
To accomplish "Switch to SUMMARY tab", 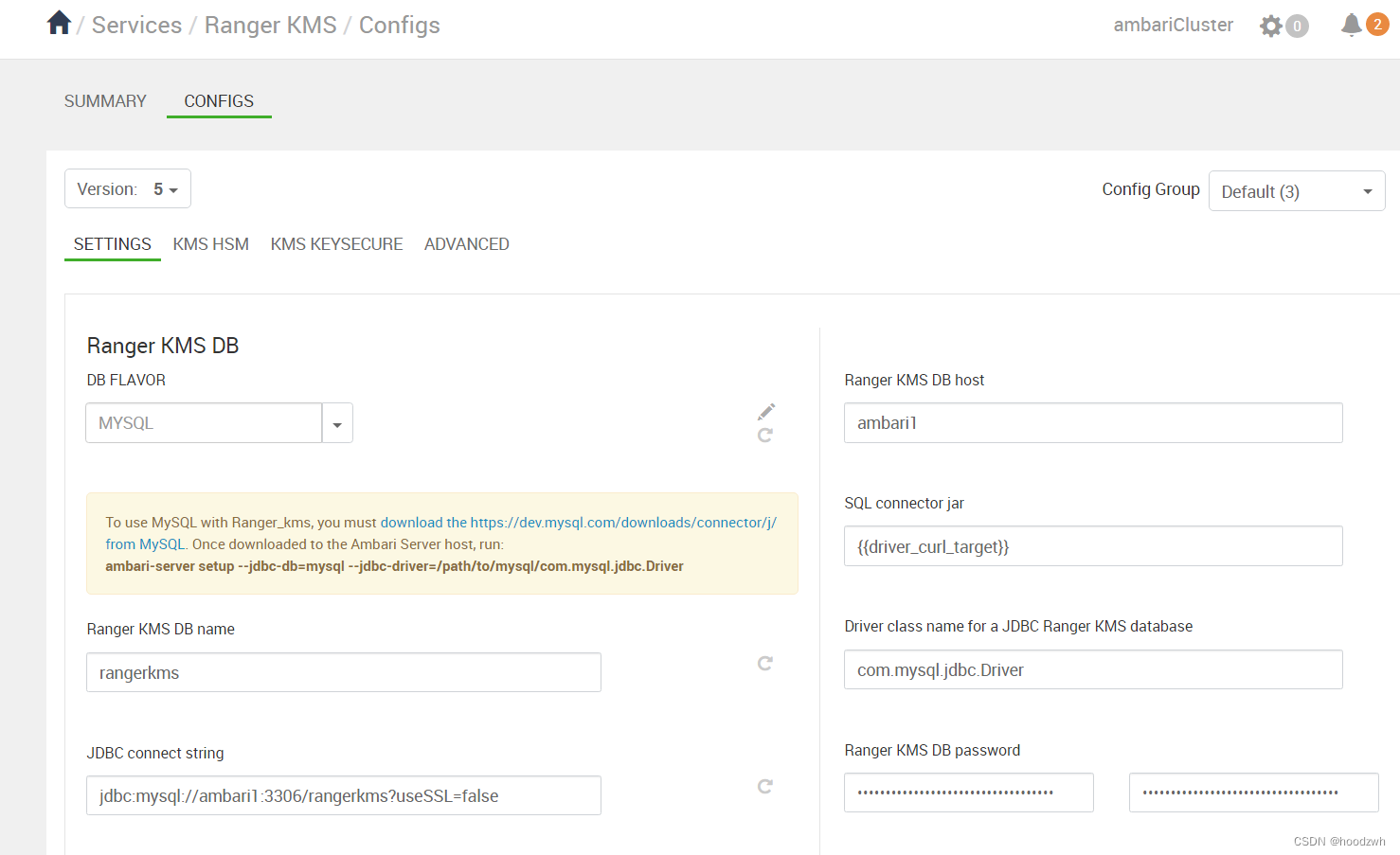I will (x=105, y=101).
